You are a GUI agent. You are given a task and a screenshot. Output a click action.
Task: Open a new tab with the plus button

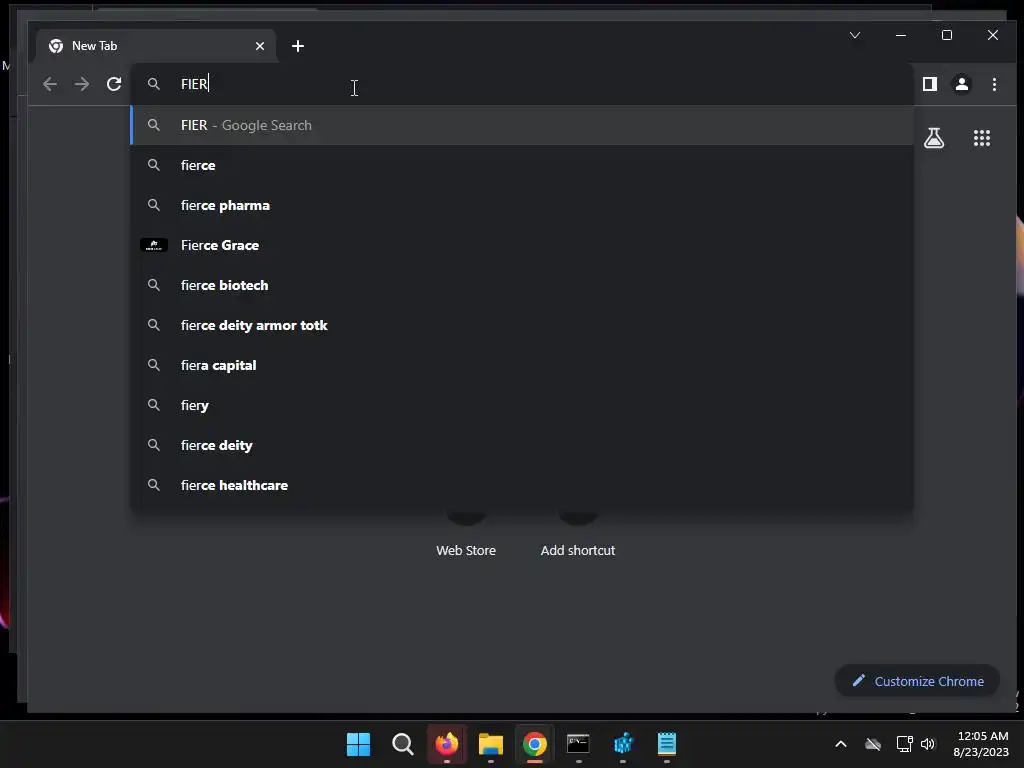coord(298,46)
